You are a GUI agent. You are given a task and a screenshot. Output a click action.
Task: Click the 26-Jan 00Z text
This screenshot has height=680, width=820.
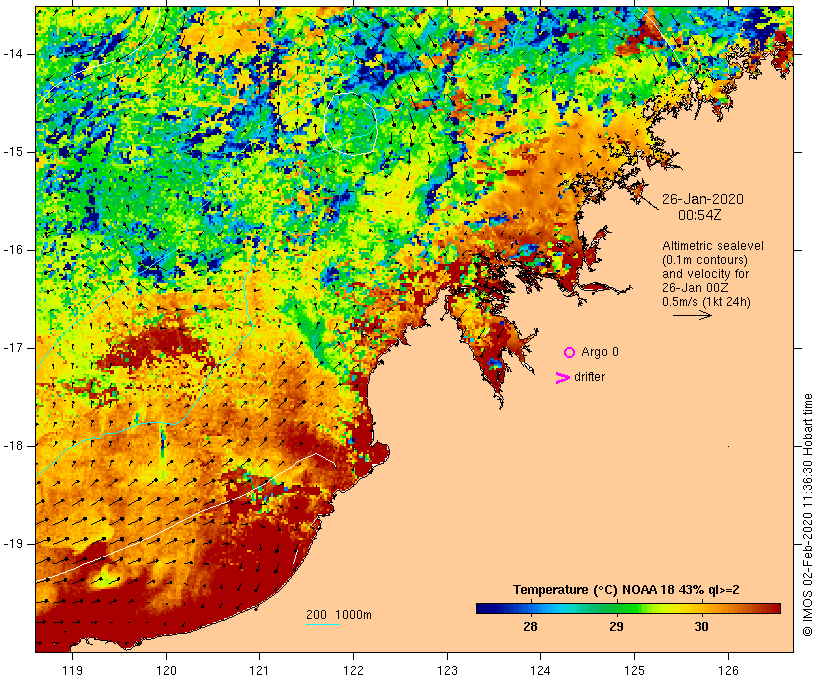click(x=695, y=288)
